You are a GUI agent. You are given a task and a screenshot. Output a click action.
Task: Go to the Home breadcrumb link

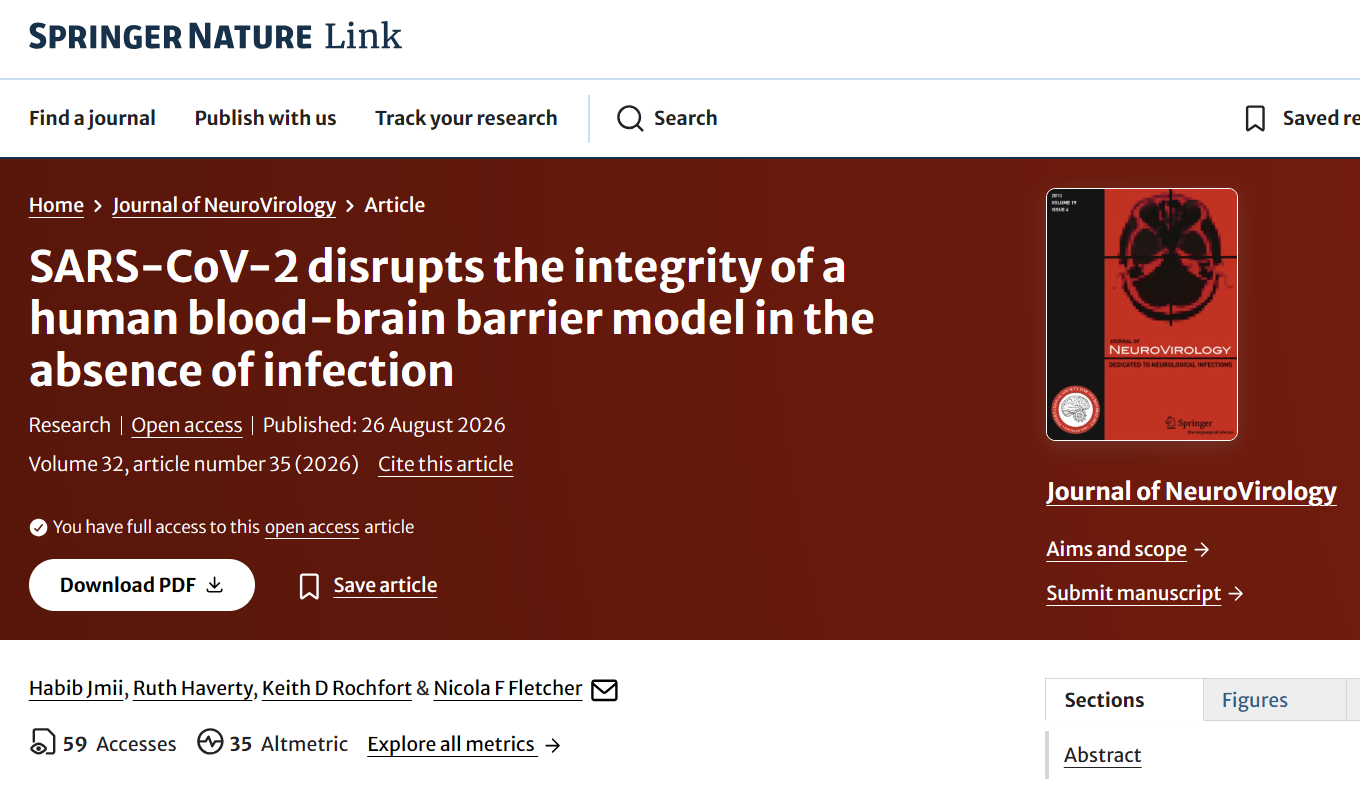[56, 205]
